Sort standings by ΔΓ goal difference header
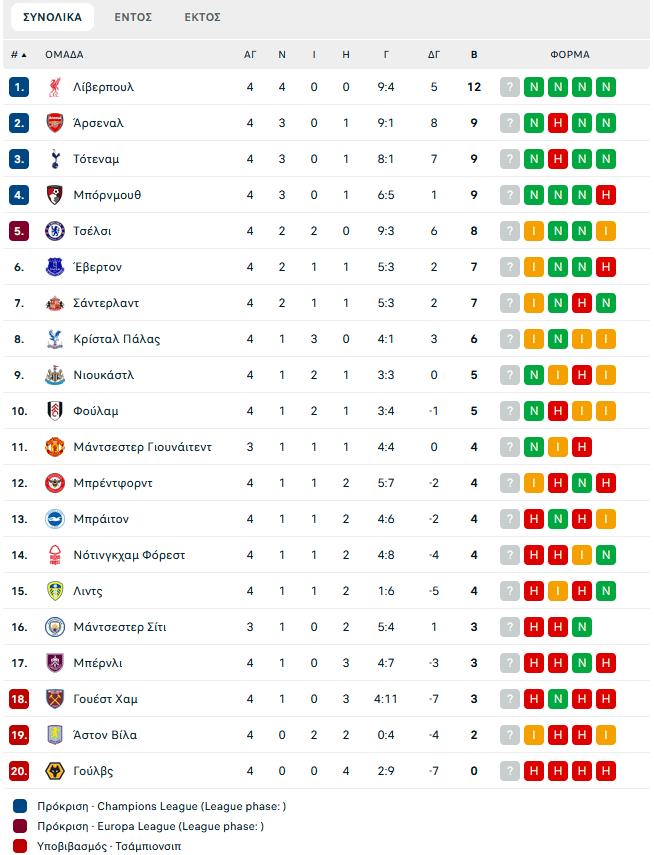This screenshot has height=855, width=654. pyautogui.click(x=434, y=55)
